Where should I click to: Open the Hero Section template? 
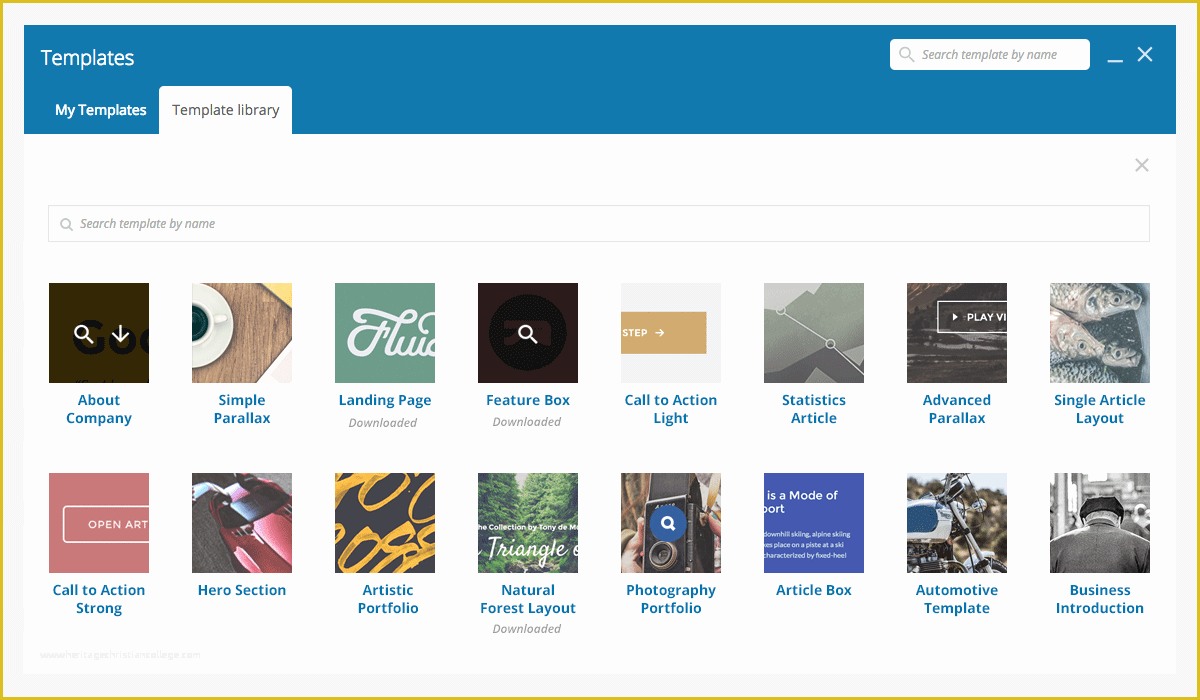[241, 522]
